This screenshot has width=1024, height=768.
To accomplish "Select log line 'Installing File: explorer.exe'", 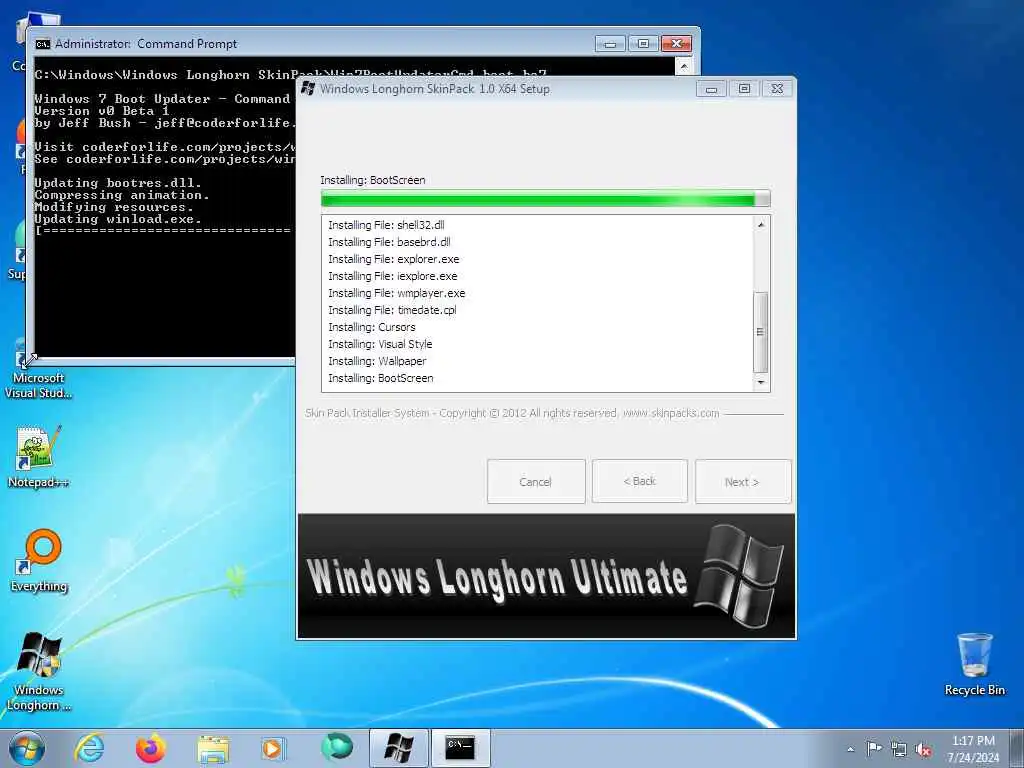I will [x=393, y=259].
